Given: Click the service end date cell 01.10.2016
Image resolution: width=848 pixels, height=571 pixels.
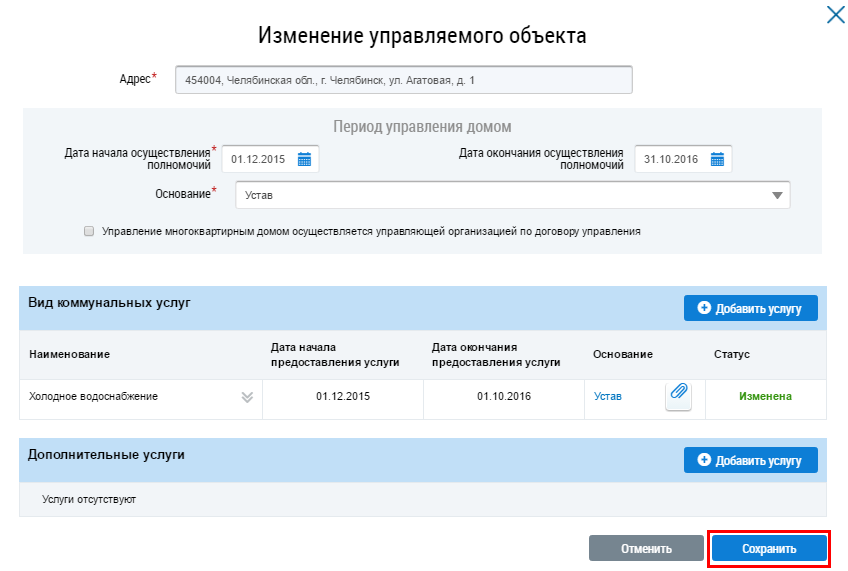Looking at the screenshot, I should click(504, 396).
